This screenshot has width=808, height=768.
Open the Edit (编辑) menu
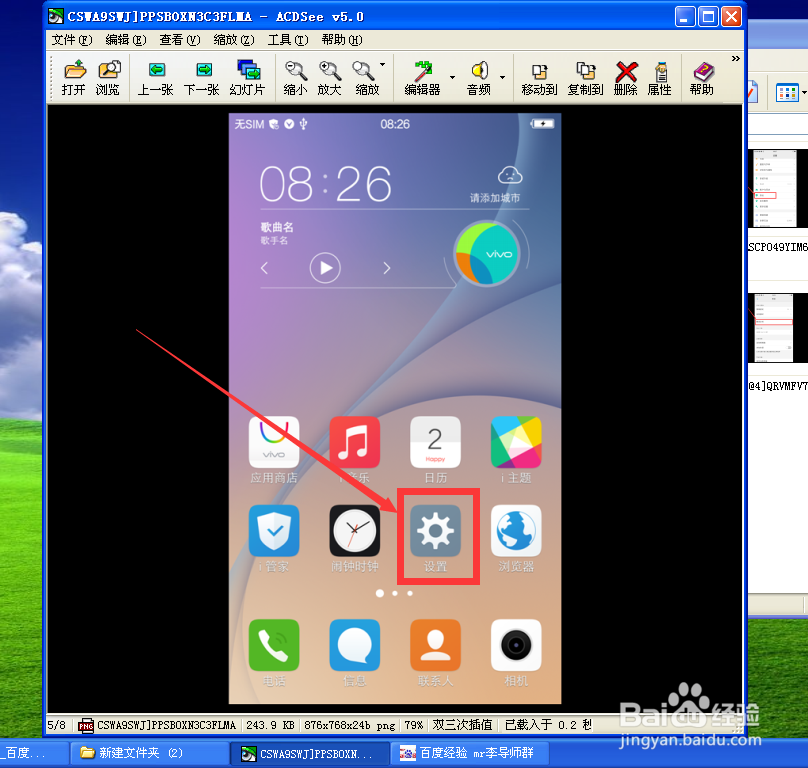tap(126, 40)
